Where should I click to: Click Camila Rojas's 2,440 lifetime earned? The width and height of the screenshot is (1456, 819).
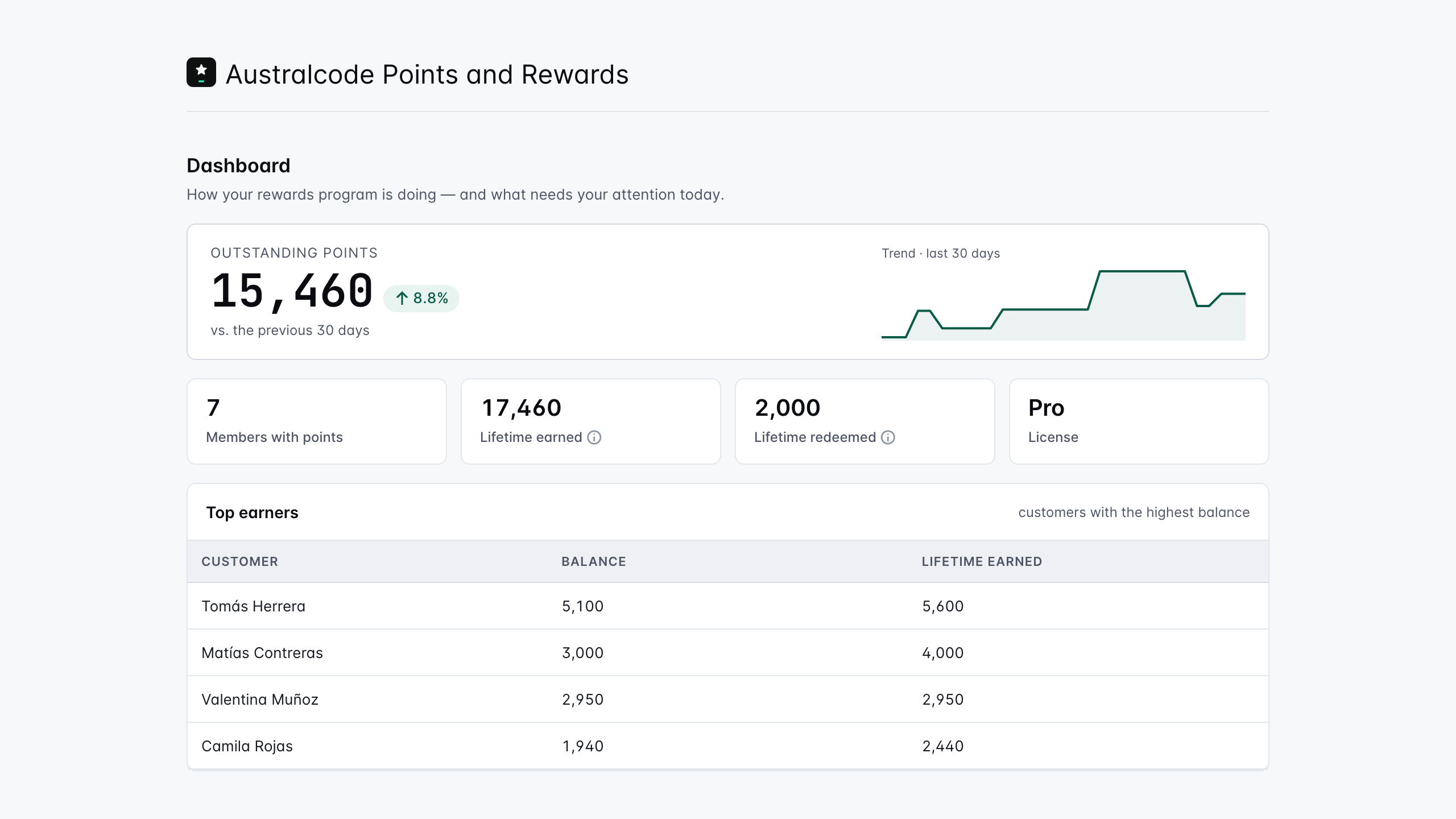tap(943, 746)
